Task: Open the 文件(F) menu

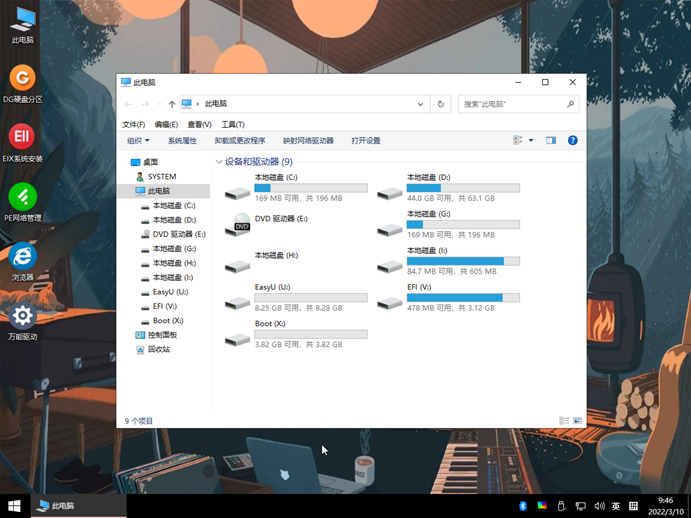Action: click(133, 125)
